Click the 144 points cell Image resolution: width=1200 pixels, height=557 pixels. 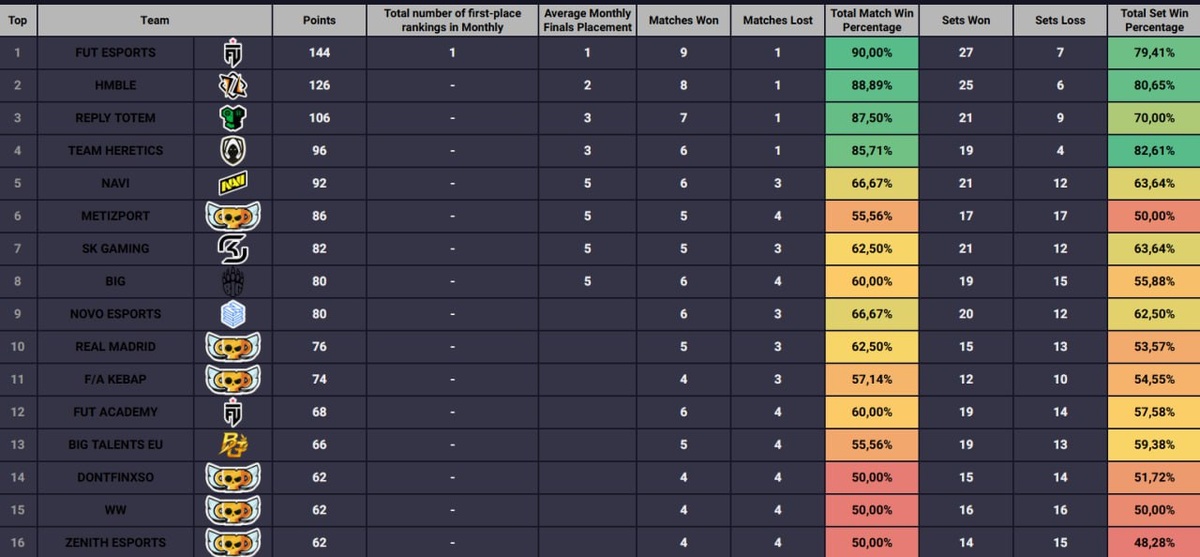click(x=319, y=52)
